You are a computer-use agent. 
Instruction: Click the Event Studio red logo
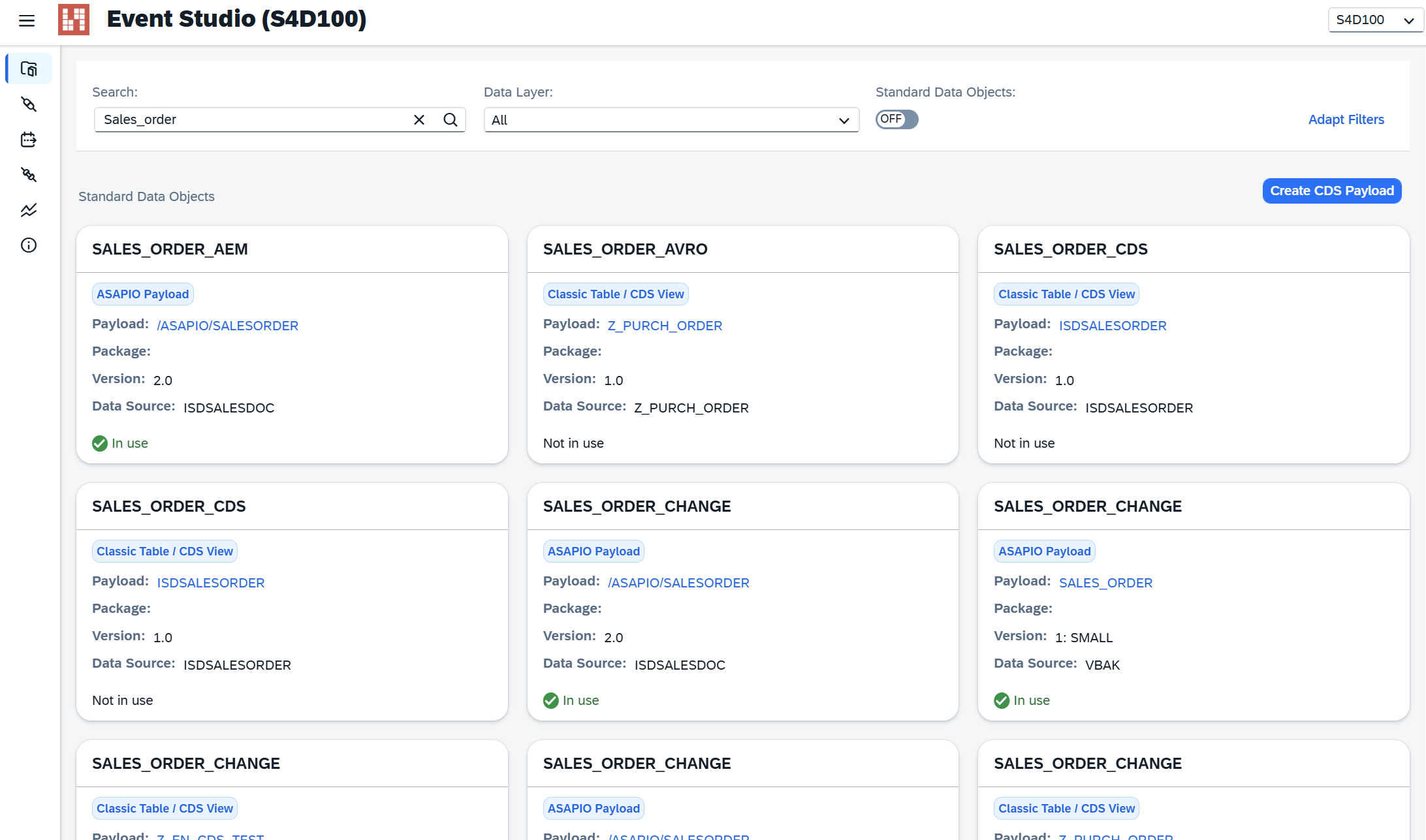click(74, 20)
